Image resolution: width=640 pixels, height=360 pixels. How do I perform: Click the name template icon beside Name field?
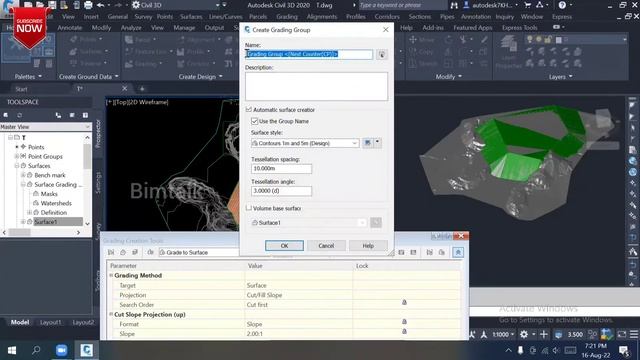[382, 54]
